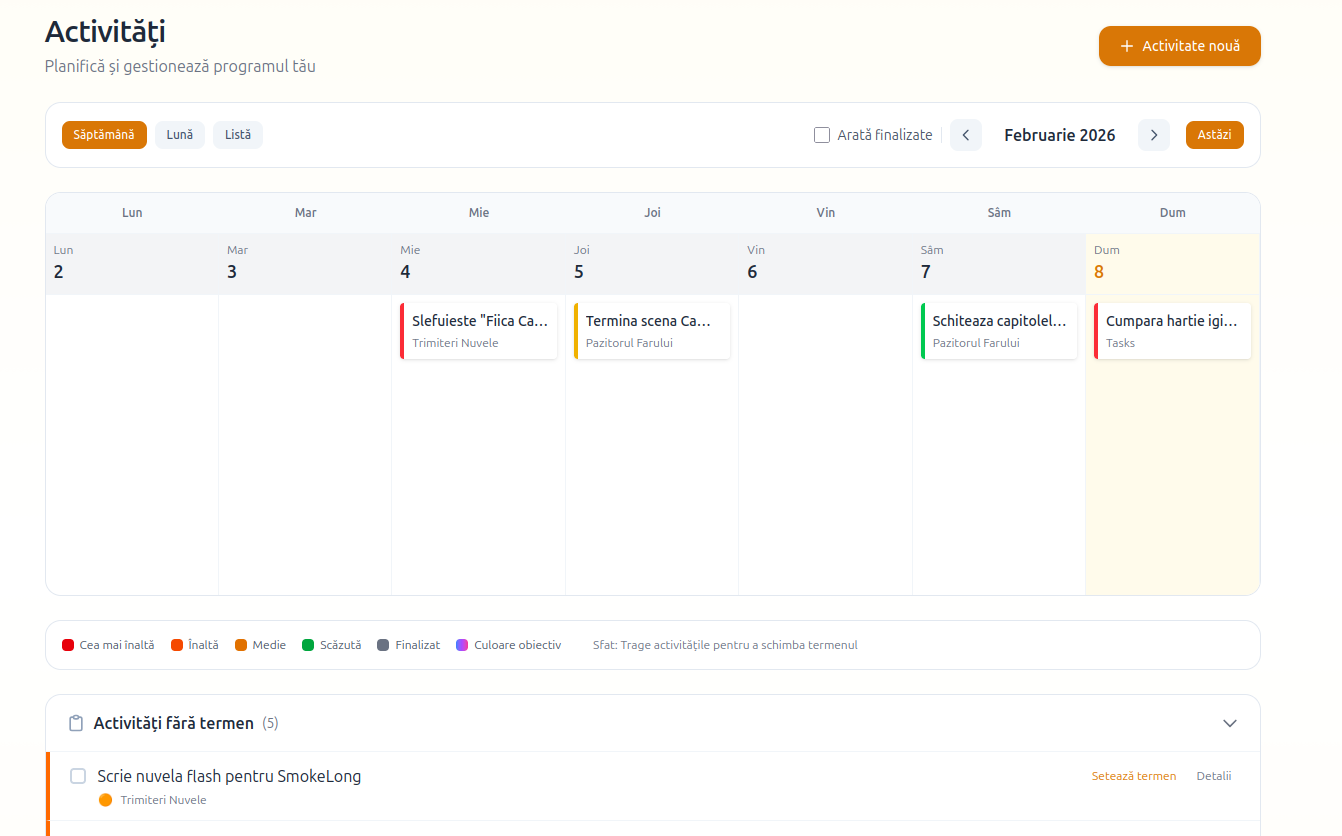This screenshot has width=1342, height=836.
Task: Open the Setează termen link
Action: [x=1134, y=776]
